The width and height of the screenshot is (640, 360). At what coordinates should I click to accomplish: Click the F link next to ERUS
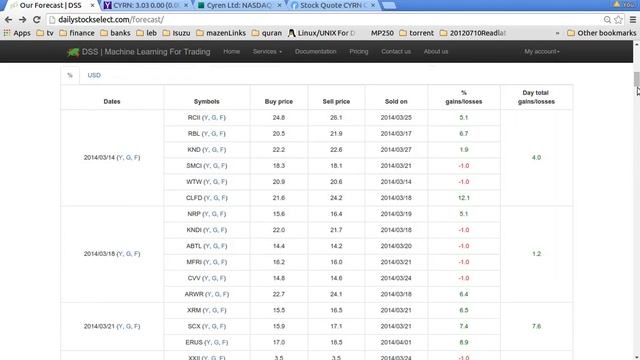(x=224, y=342)
